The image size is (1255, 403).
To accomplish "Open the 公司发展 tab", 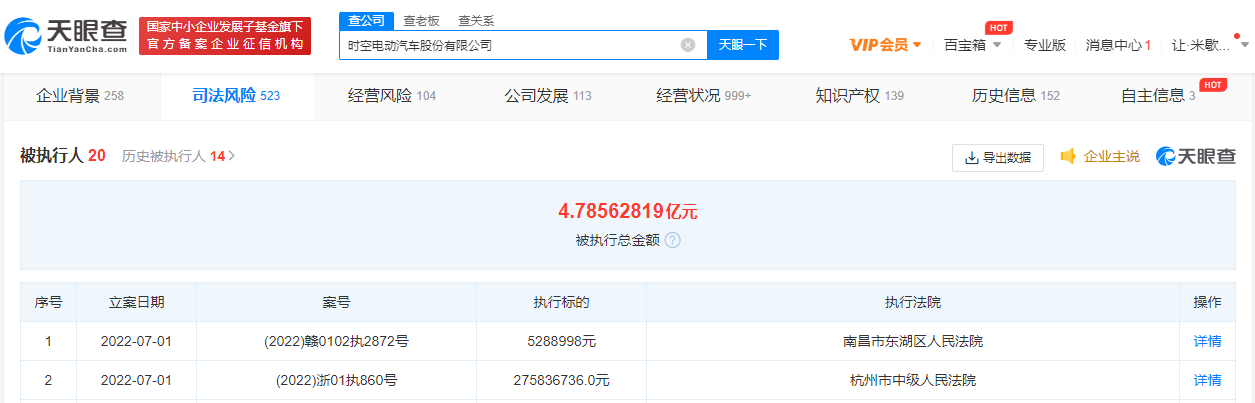I will tap(548, 96).
